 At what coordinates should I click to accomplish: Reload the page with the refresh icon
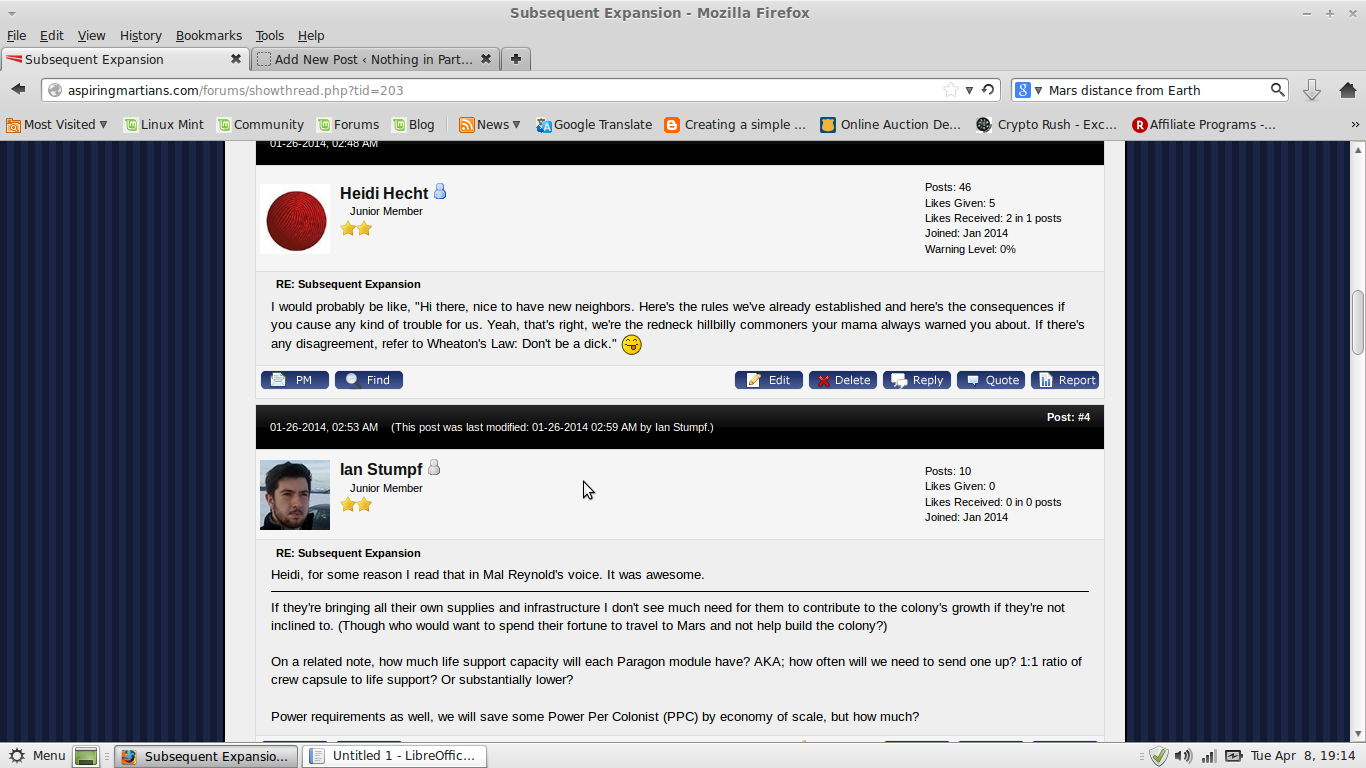pyautogui.click(x=988, y=90)
